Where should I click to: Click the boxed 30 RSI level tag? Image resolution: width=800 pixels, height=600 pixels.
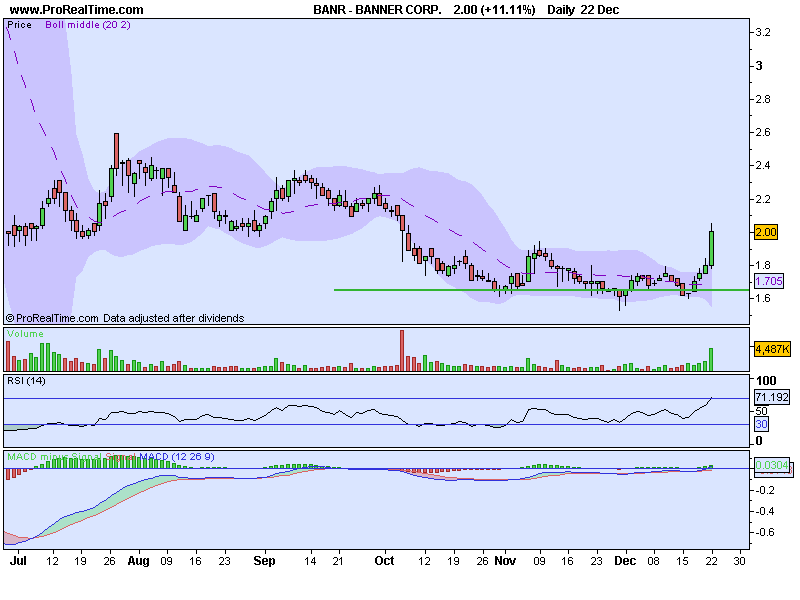(761, 424)
